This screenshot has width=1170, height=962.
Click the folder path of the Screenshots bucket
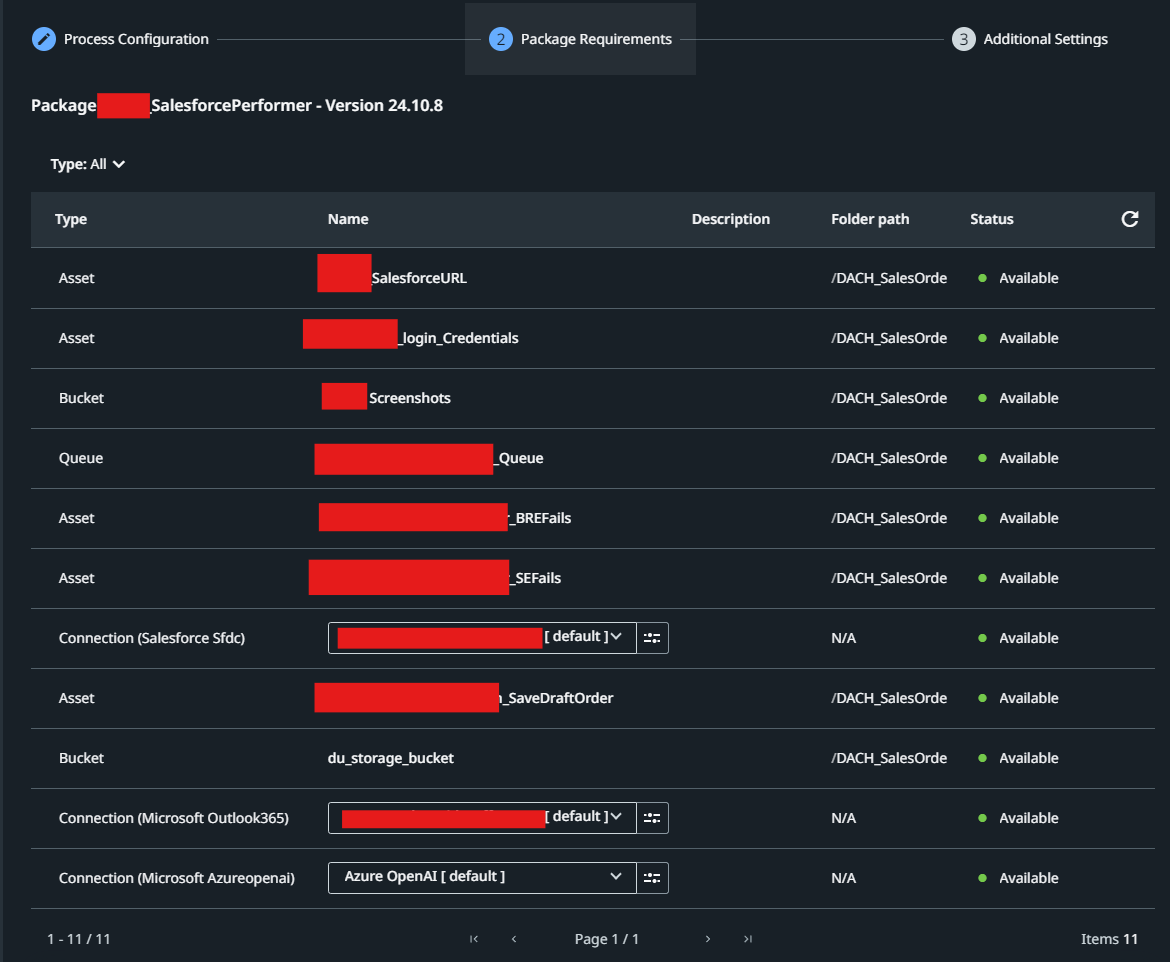[889, 398]
